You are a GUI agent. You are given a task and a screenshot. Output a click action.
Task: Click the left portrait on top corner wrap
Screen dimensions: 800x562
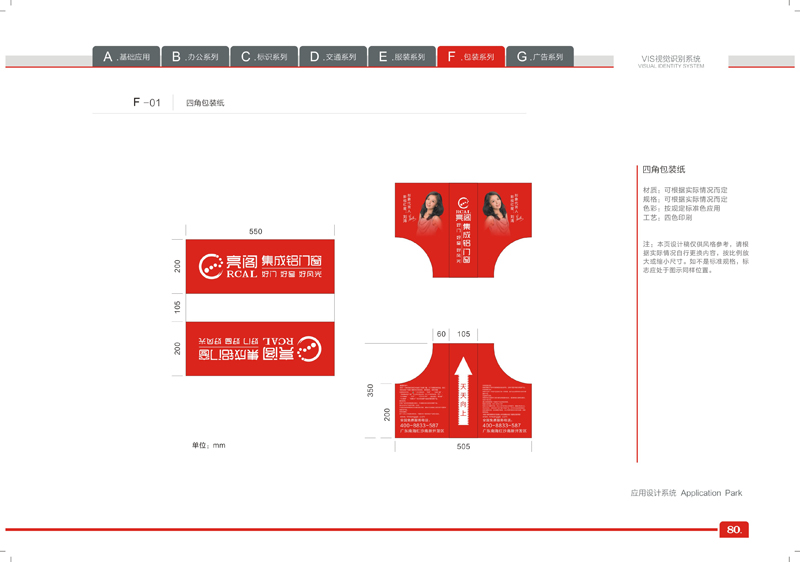coord(431,213)
